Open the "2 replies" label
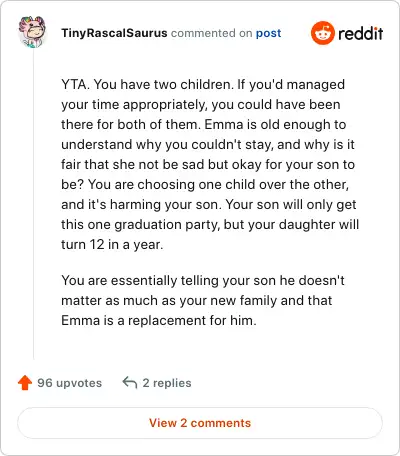The height and width of the screenshot is (456, 400). coord(167,383)
